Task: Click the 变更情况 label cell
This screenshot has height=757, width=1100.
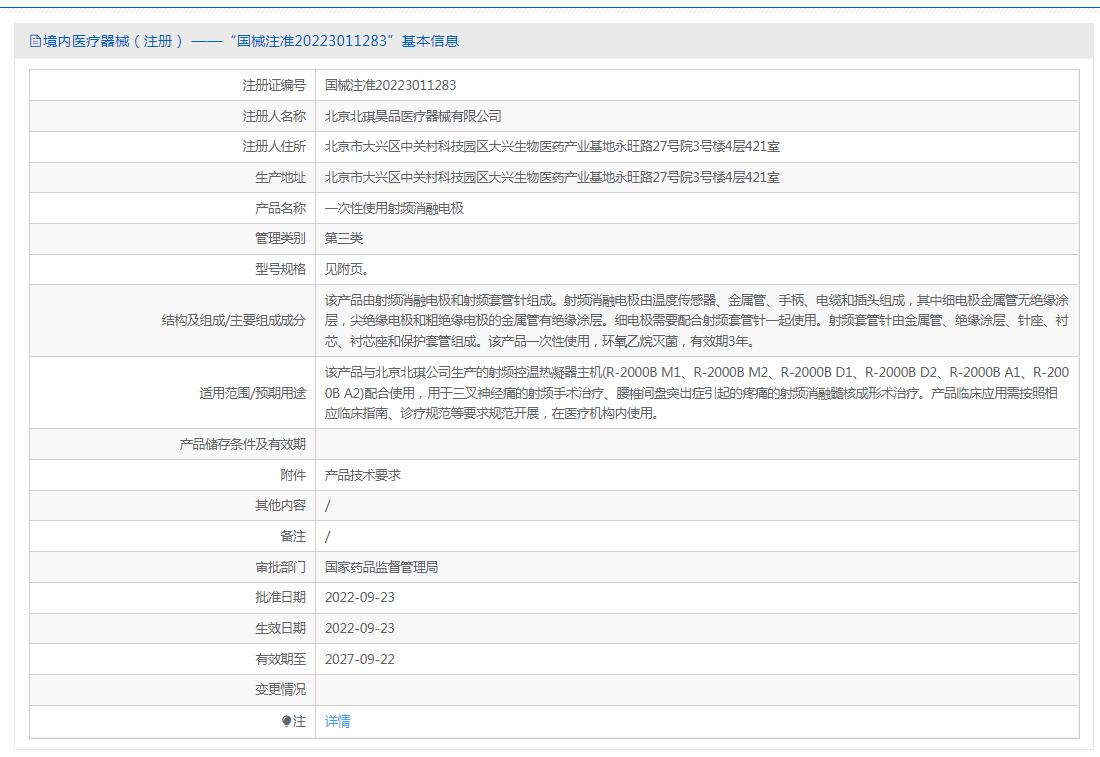Action: click(280, 690)
